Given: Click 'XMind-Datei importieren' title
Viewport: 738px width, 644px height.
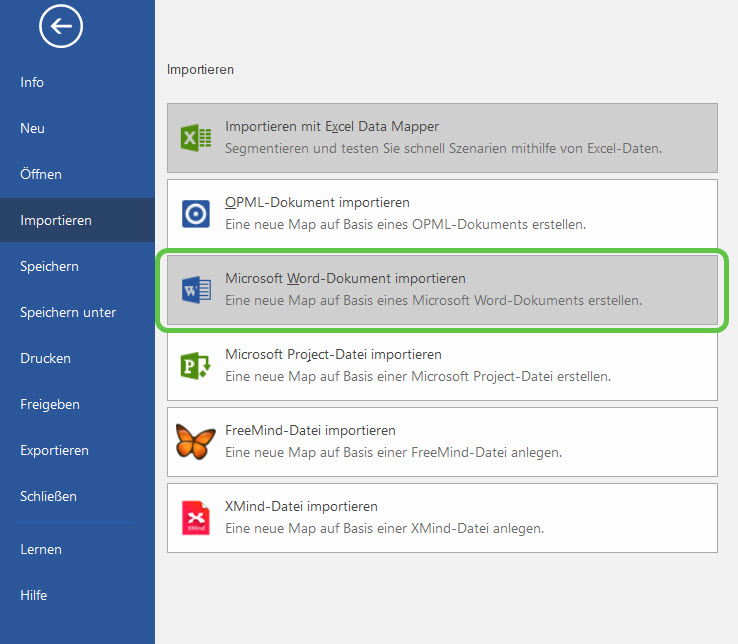Looking at the screenshot, I should (301, 507).
